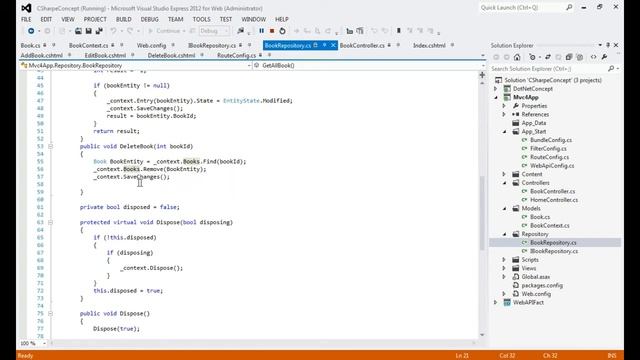Switch to BookContext.cs tab

click(89, 45)
